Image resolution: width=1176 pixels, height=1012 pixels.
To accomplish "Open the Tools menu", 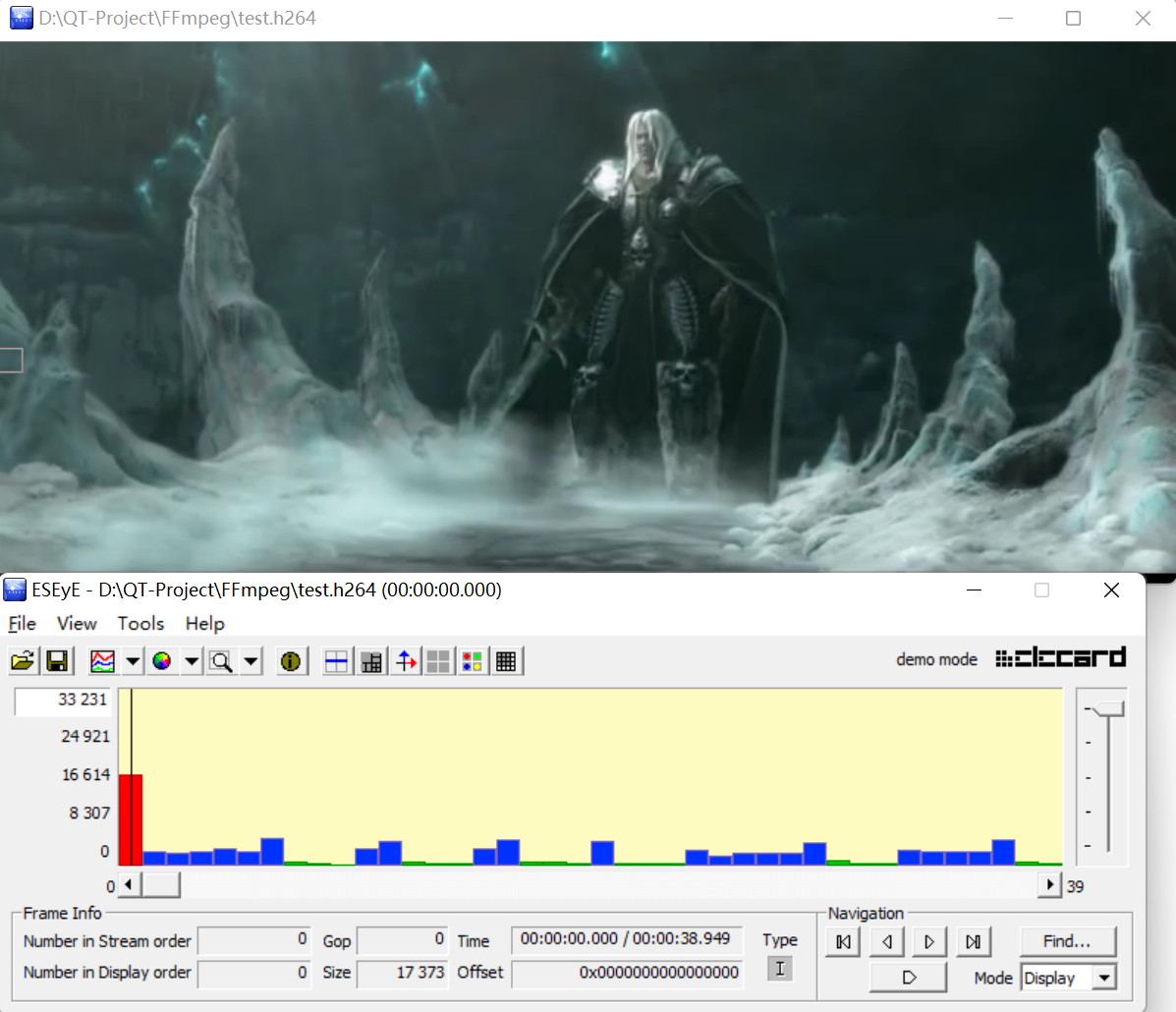I will coord(140,623).
